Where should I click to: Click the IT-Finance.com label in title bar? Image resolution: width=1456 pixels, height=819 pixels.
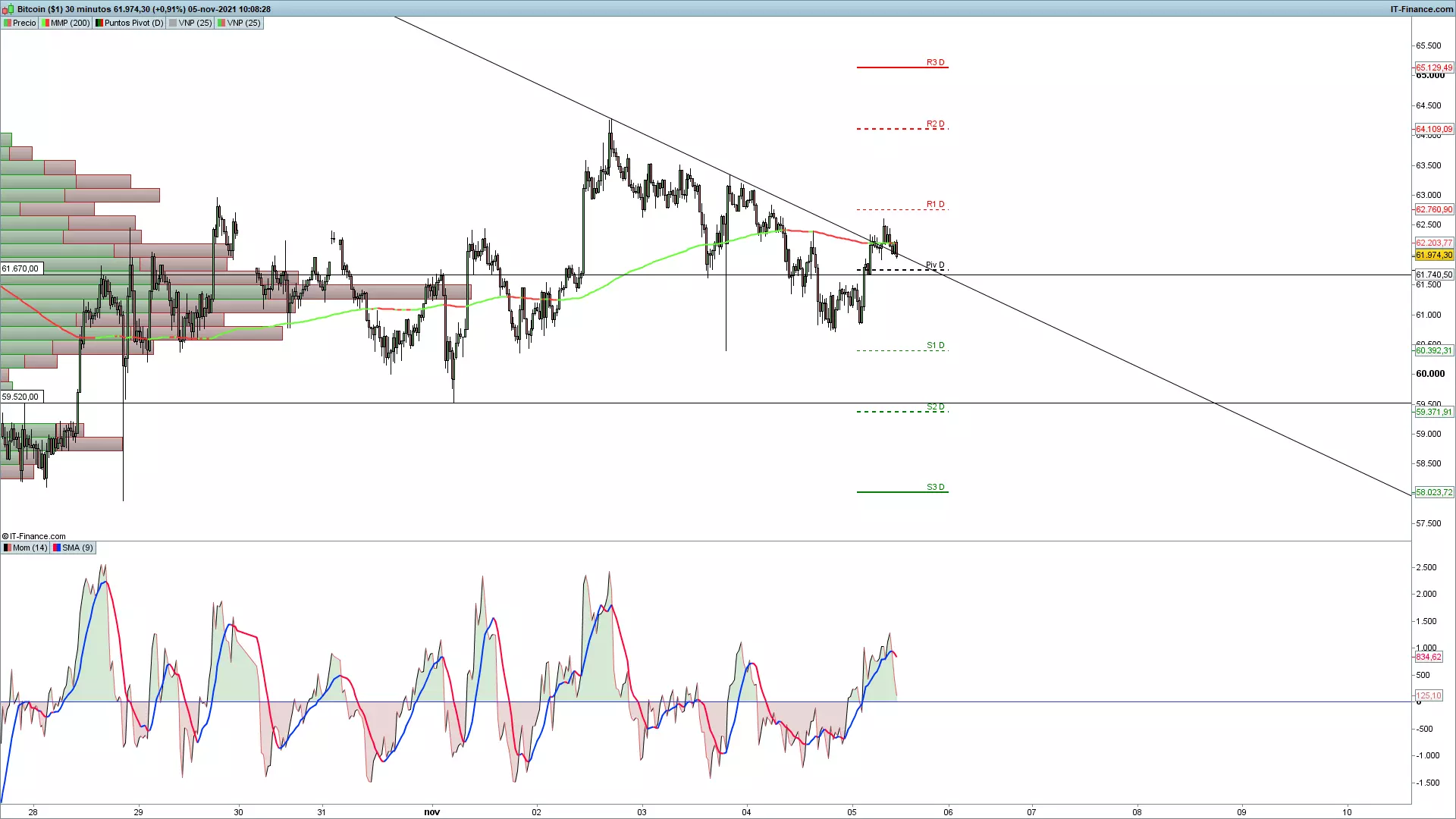coord(1422,9)
